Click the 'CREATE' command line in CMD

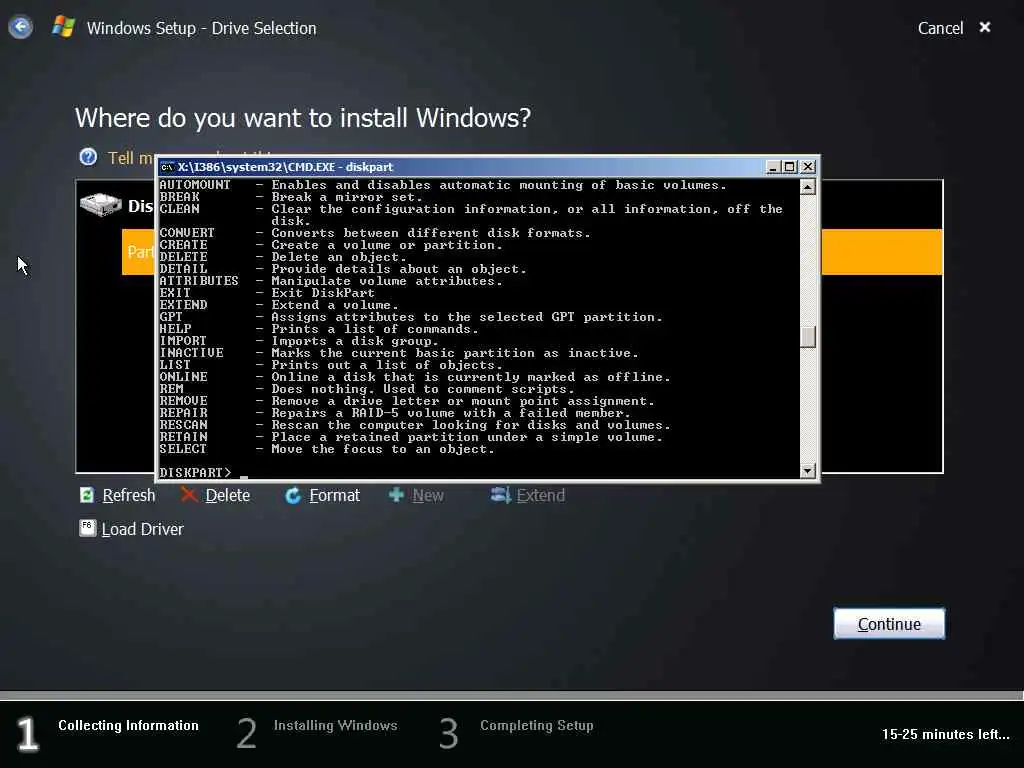pyautogui.click(x=331, y=245)
